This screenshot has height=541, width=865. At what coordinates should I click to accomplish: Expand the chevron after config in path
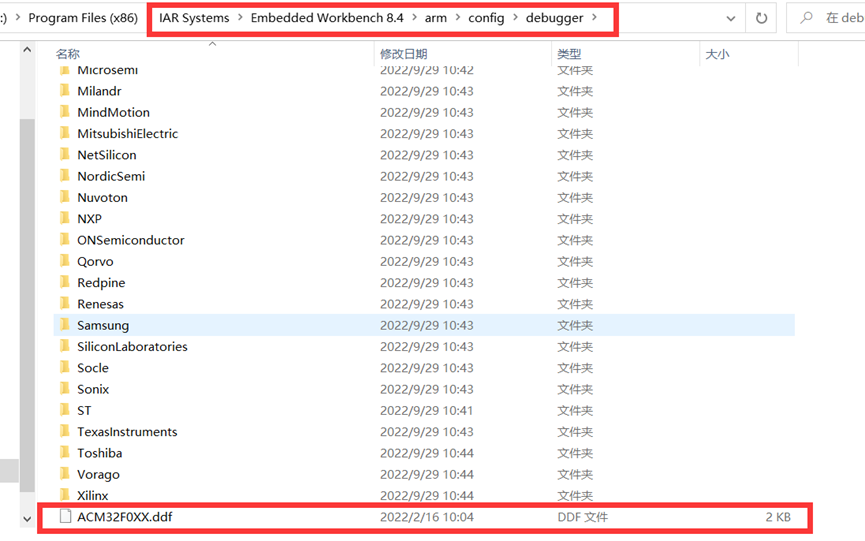click(x=515, y=18)
